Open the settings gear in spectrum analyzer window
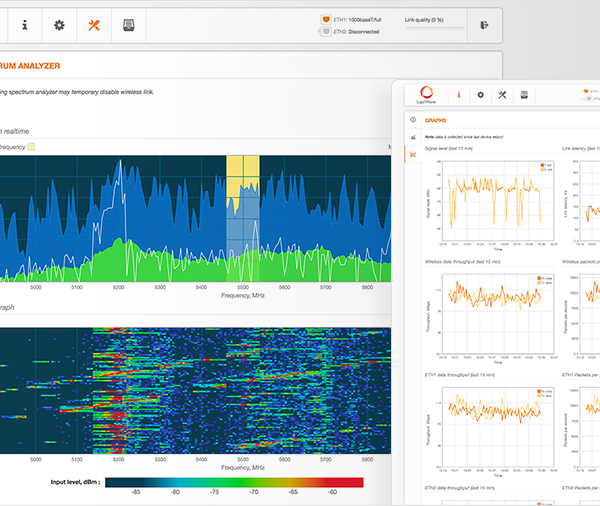The height and width of the screenshot is (506, 600). (x=59, y=25)
